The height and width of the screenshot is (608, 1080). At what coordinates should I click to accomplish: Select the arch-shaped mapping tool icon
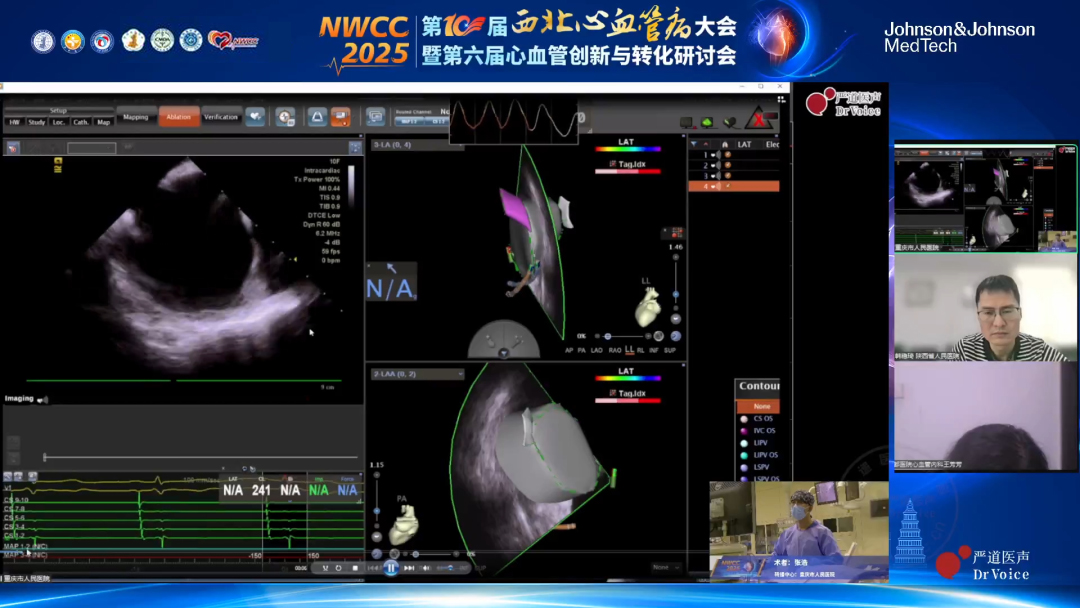[317, 117]
